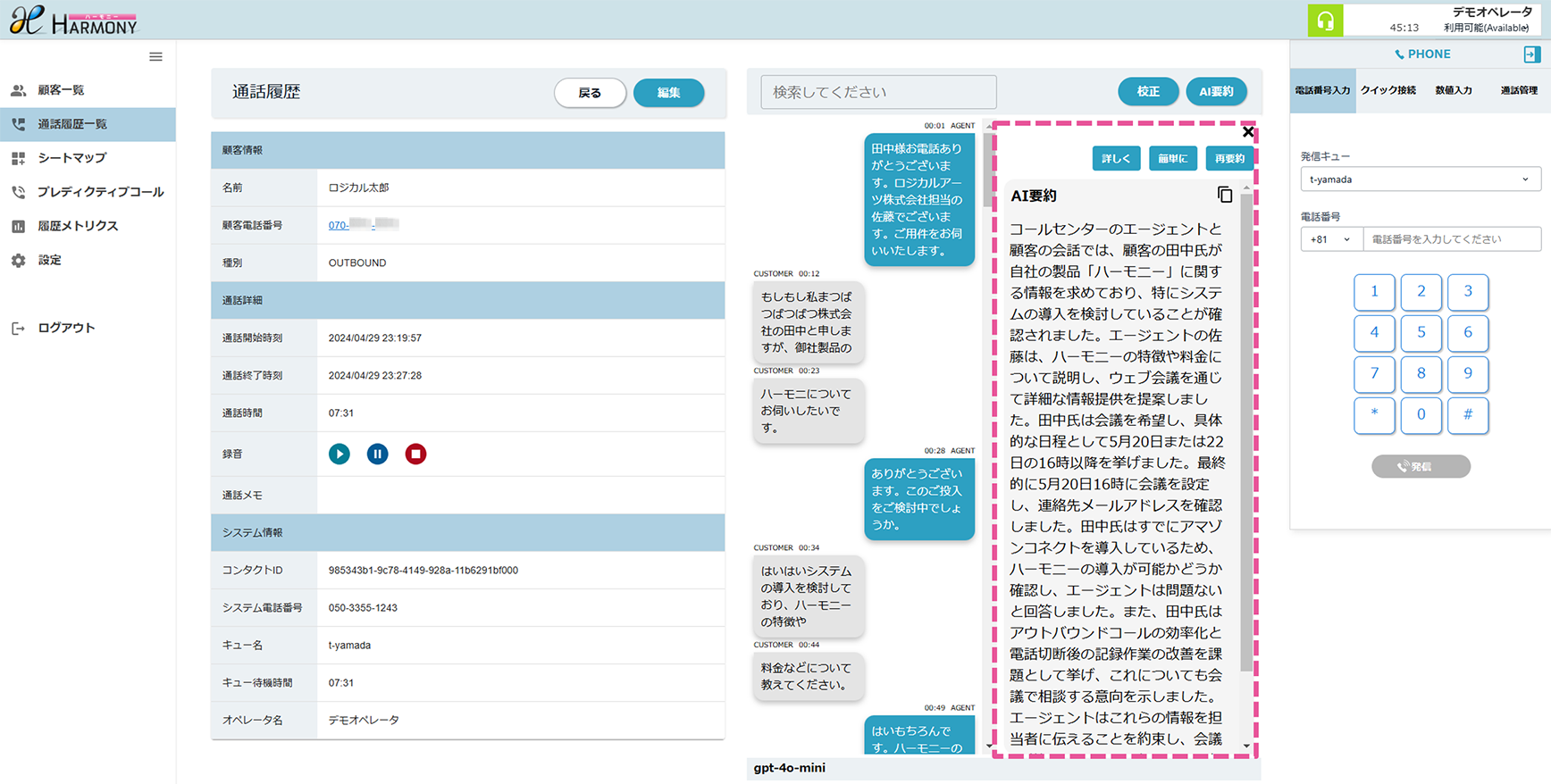The width and height of the screenshot is (1551, 784).
Task: Click the transcript search field
Action: coord(878,92)
